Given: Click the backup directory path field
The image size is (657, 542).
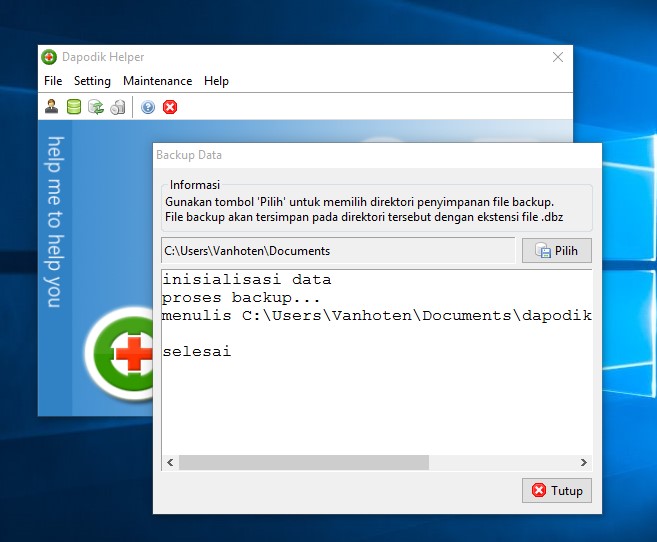Looking at the screenshot, I should 338,250.
